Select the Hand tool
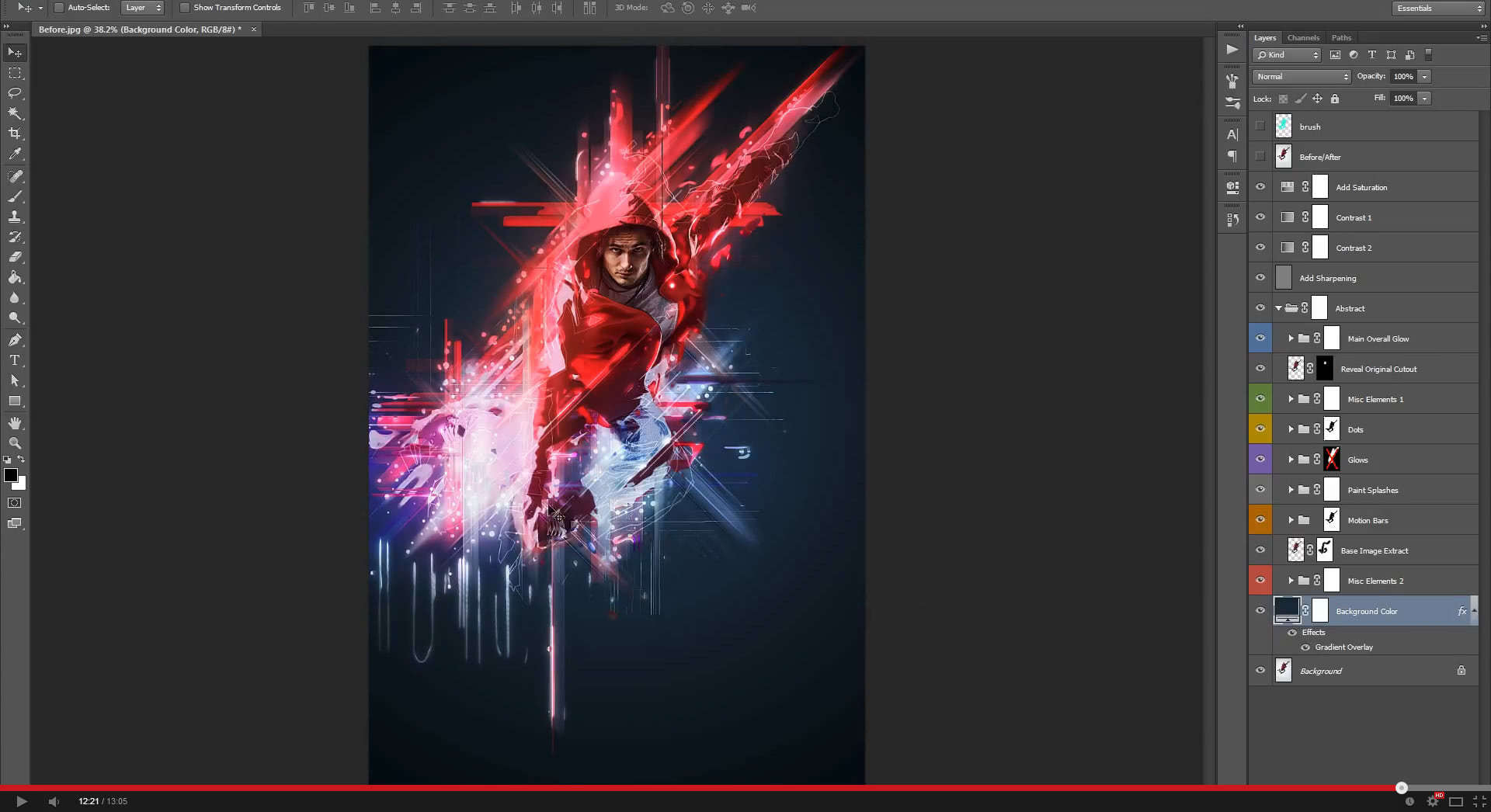 coord(15,423)
